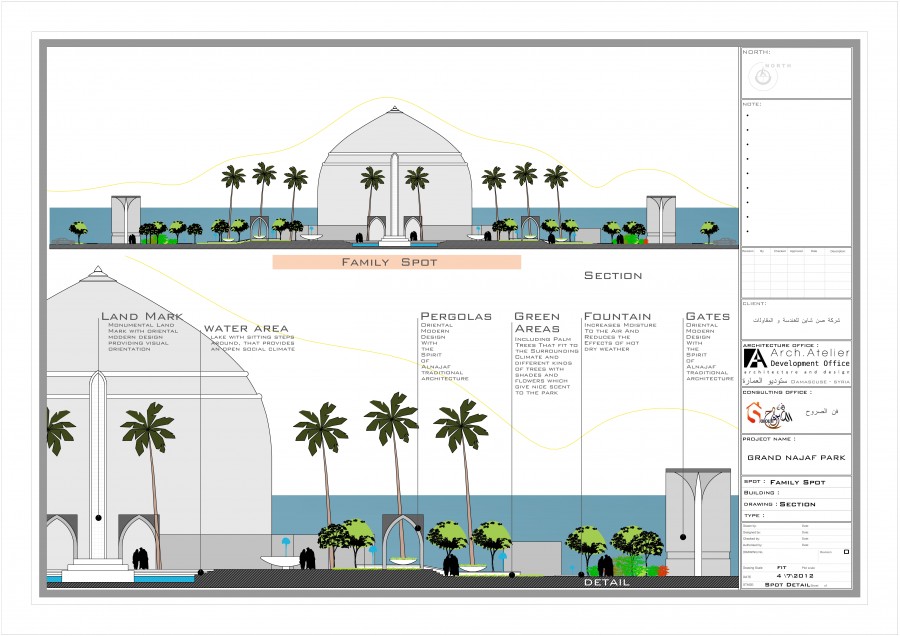Click the peach Family Spot banner
This screenshot has height=636, width=900.
click(396, 262)
